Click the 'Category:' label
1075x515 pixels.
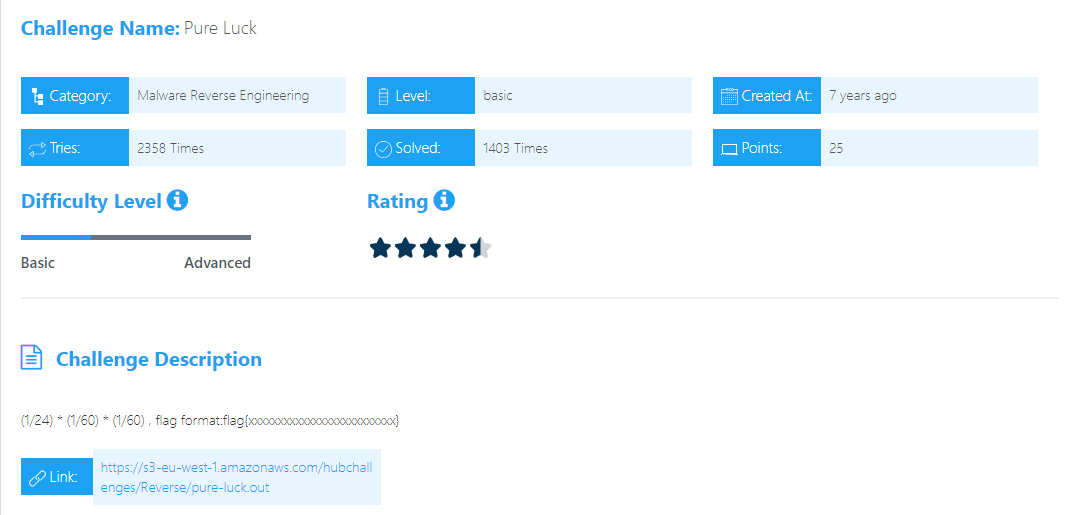coord(80,96)
